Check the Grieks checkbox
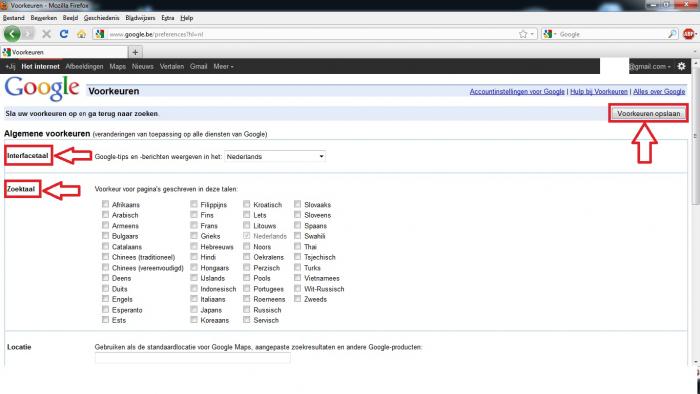 click(x=194, y=236)
